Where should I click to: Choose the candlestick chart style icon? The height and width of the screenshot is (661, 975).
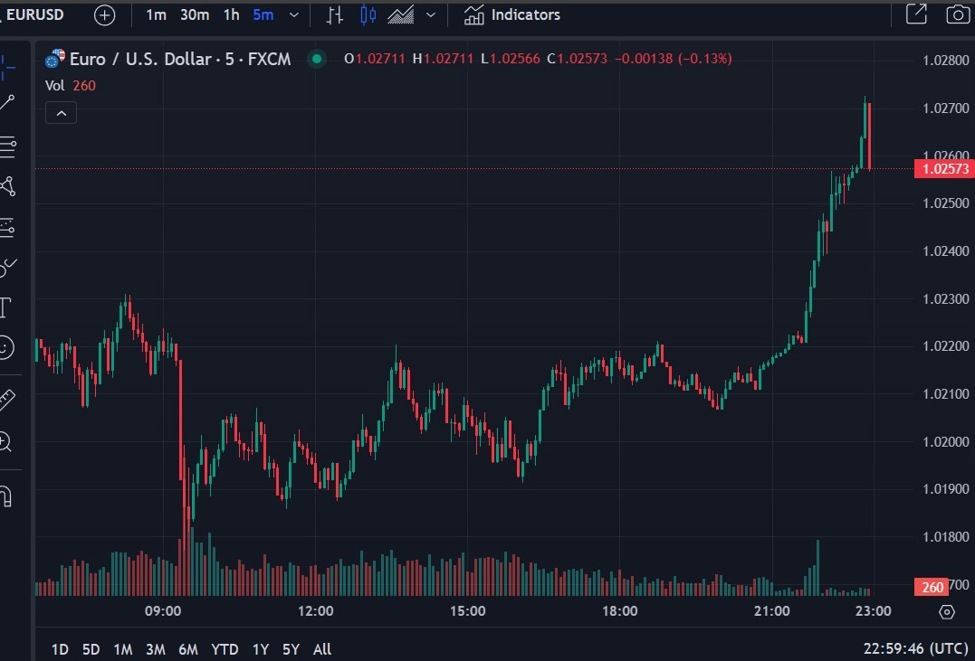368,15
